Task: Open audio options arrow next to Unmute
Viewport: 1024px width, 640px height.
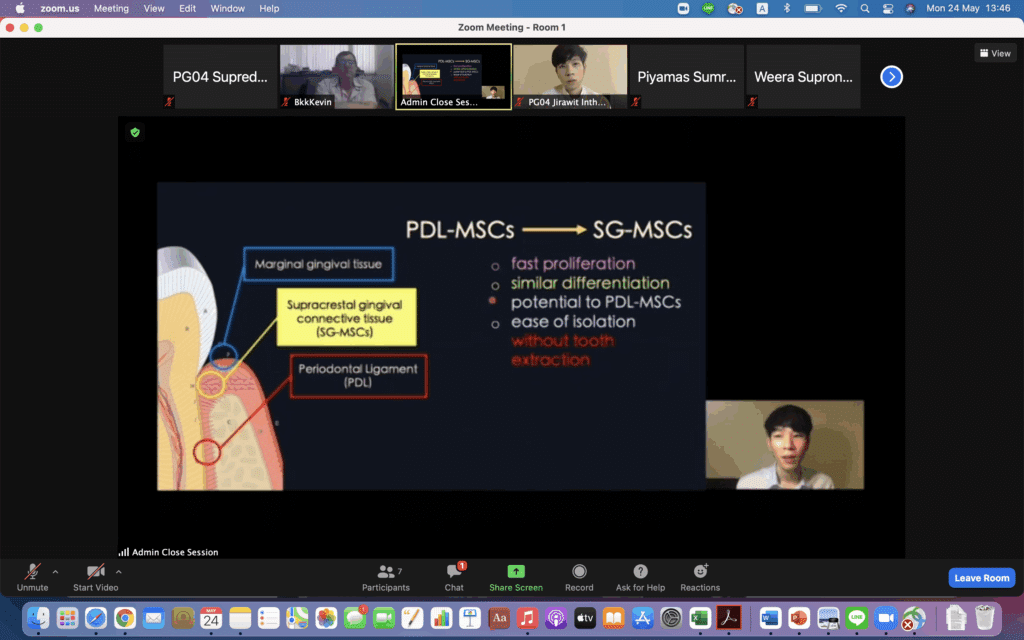Action: [56, 572]
